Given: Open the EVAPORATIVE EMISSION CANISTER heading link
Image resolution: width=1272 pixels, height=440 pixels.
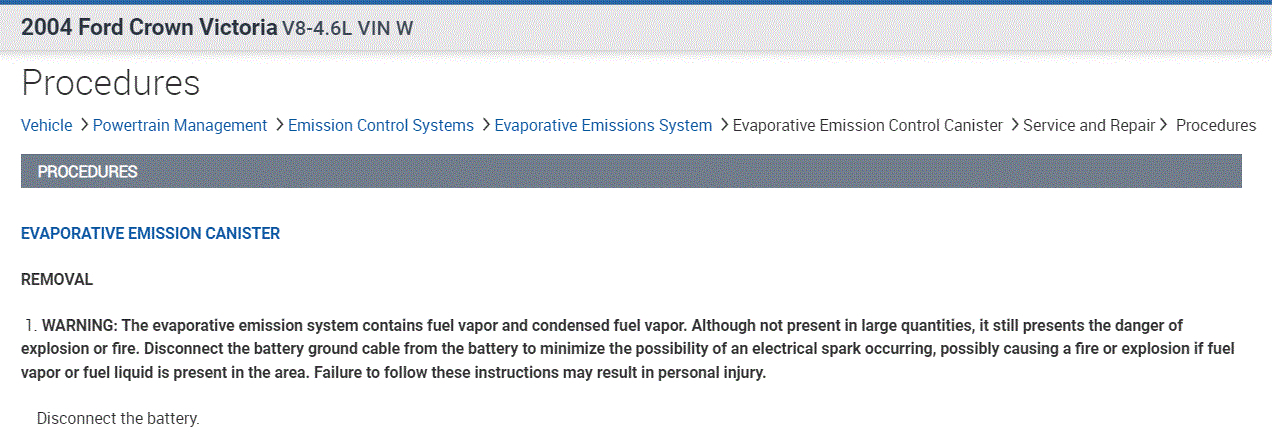Looking at the screenshot, I should (150, 234).
